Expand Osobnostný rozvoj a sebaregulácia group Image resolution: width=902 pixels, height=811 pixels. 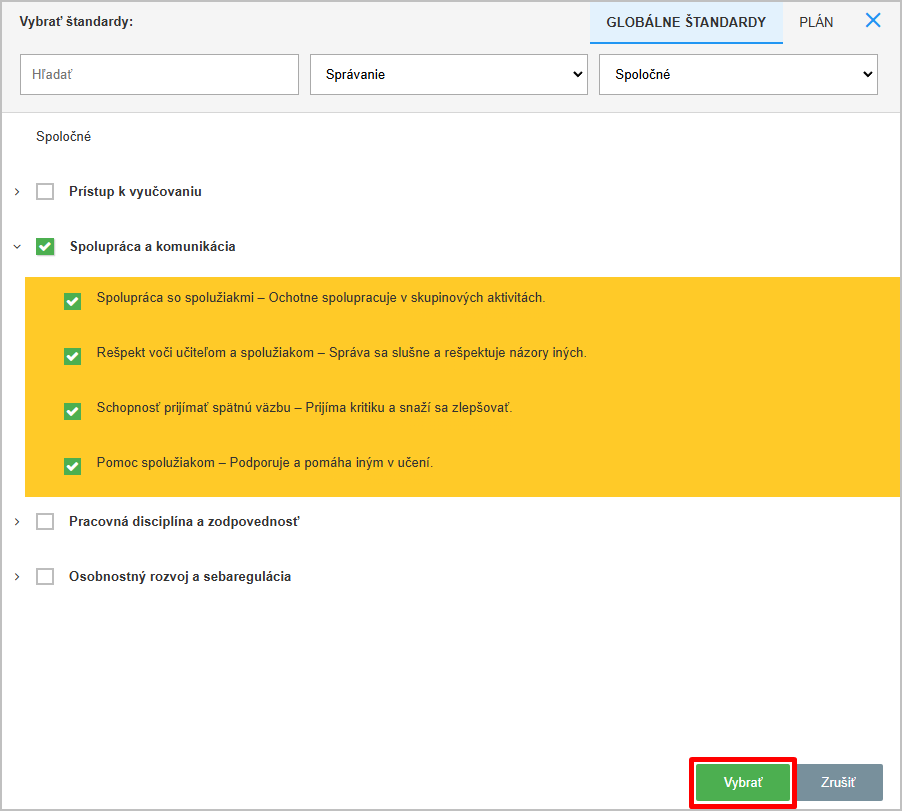pos(17,576)
